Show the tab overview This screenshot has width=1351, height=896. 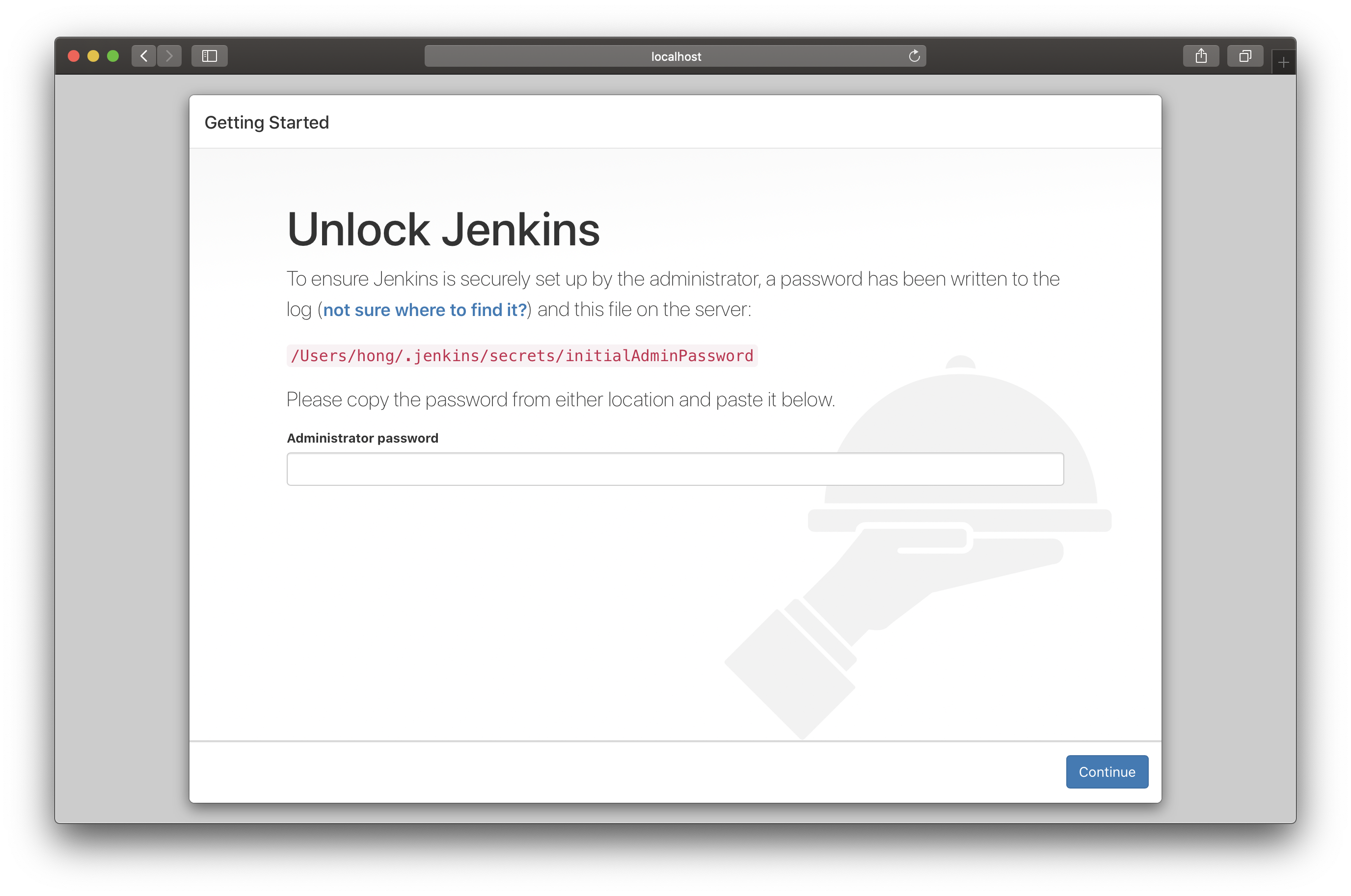tap(1244, 56)
